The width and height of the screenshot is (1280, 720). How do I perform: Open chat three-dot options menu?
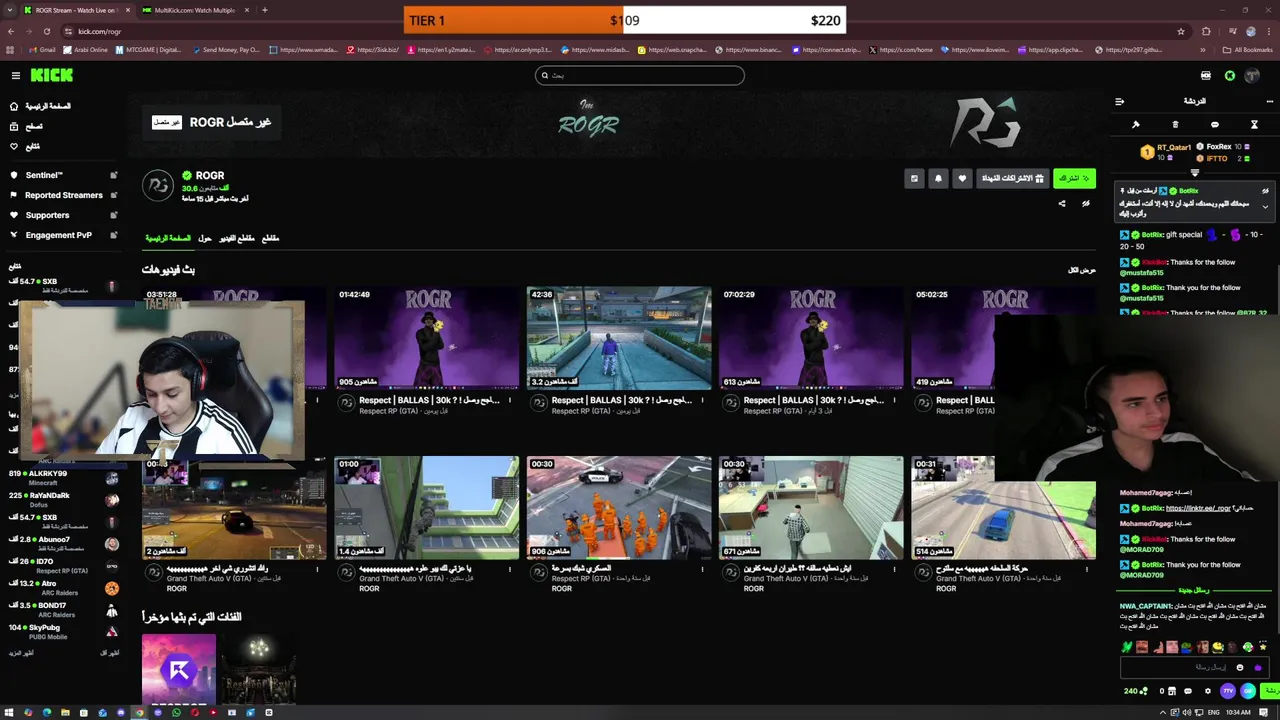point(1270,101)
